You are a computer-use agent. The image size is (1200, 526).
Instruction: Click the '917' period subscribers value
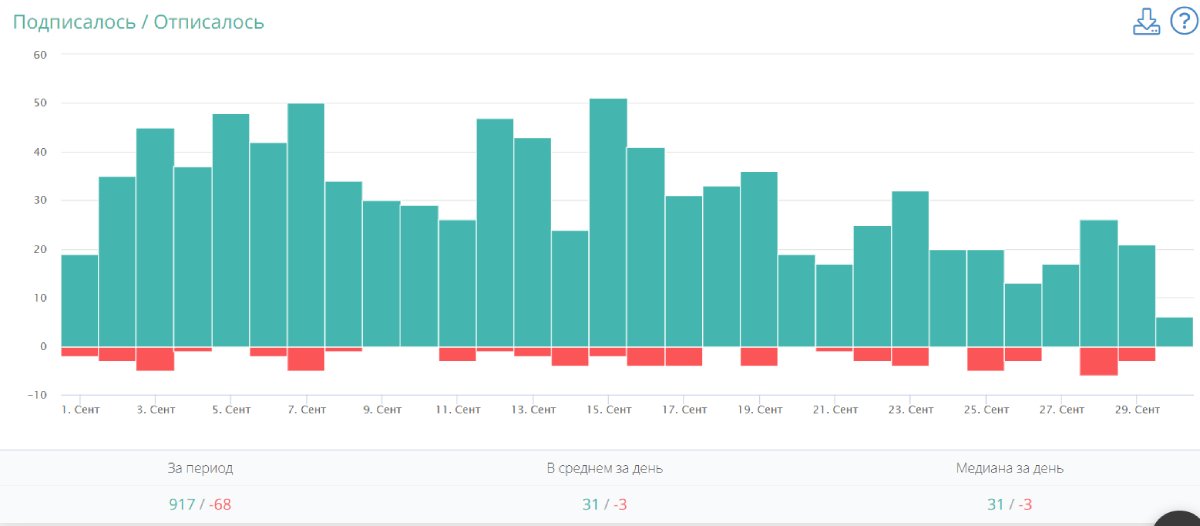pos(182,505)
